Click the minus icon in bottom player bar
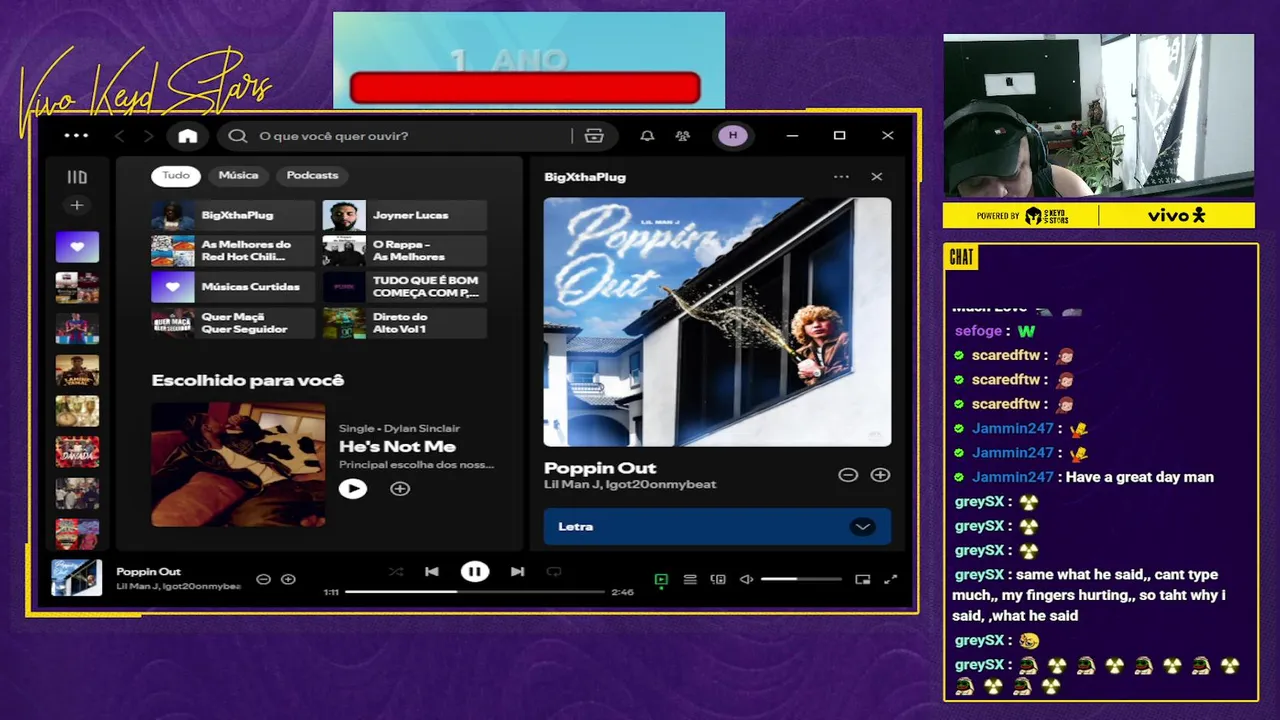 (x=263, y=579)
